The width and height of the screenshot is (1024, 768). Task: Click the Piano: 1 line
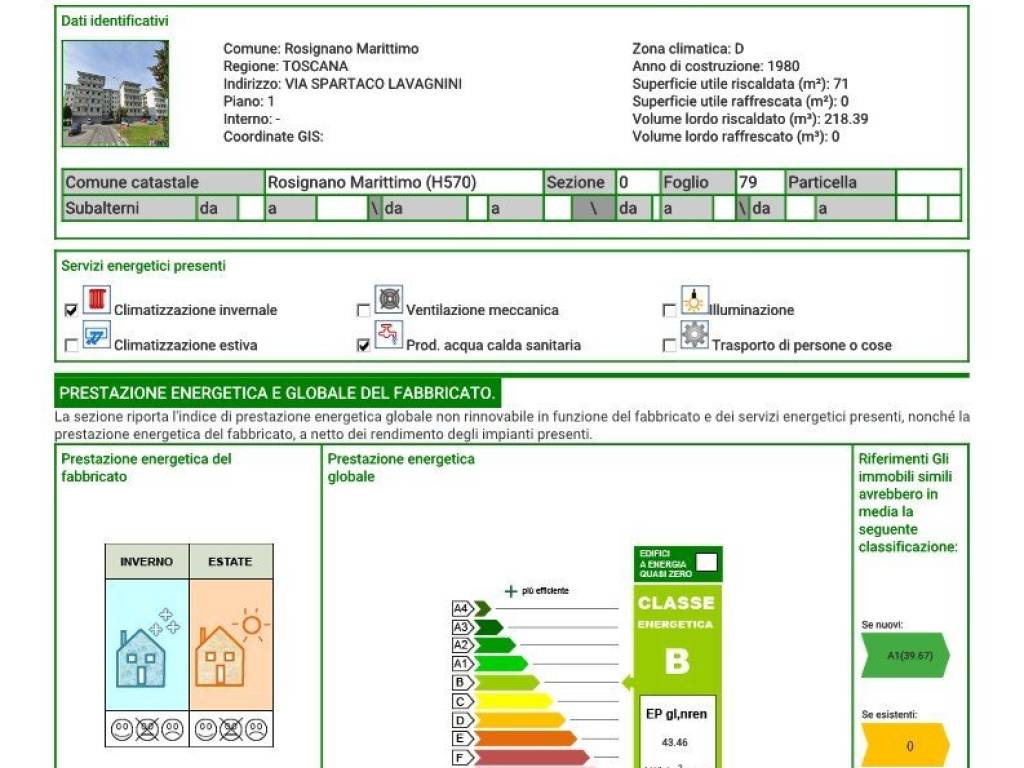(249, 101)
